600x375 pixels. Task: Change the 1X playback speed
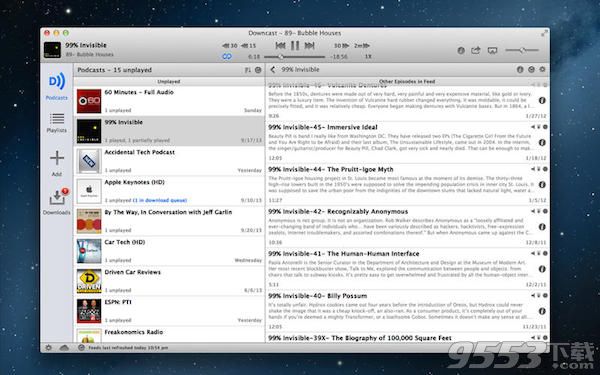(x=368, y=56)
